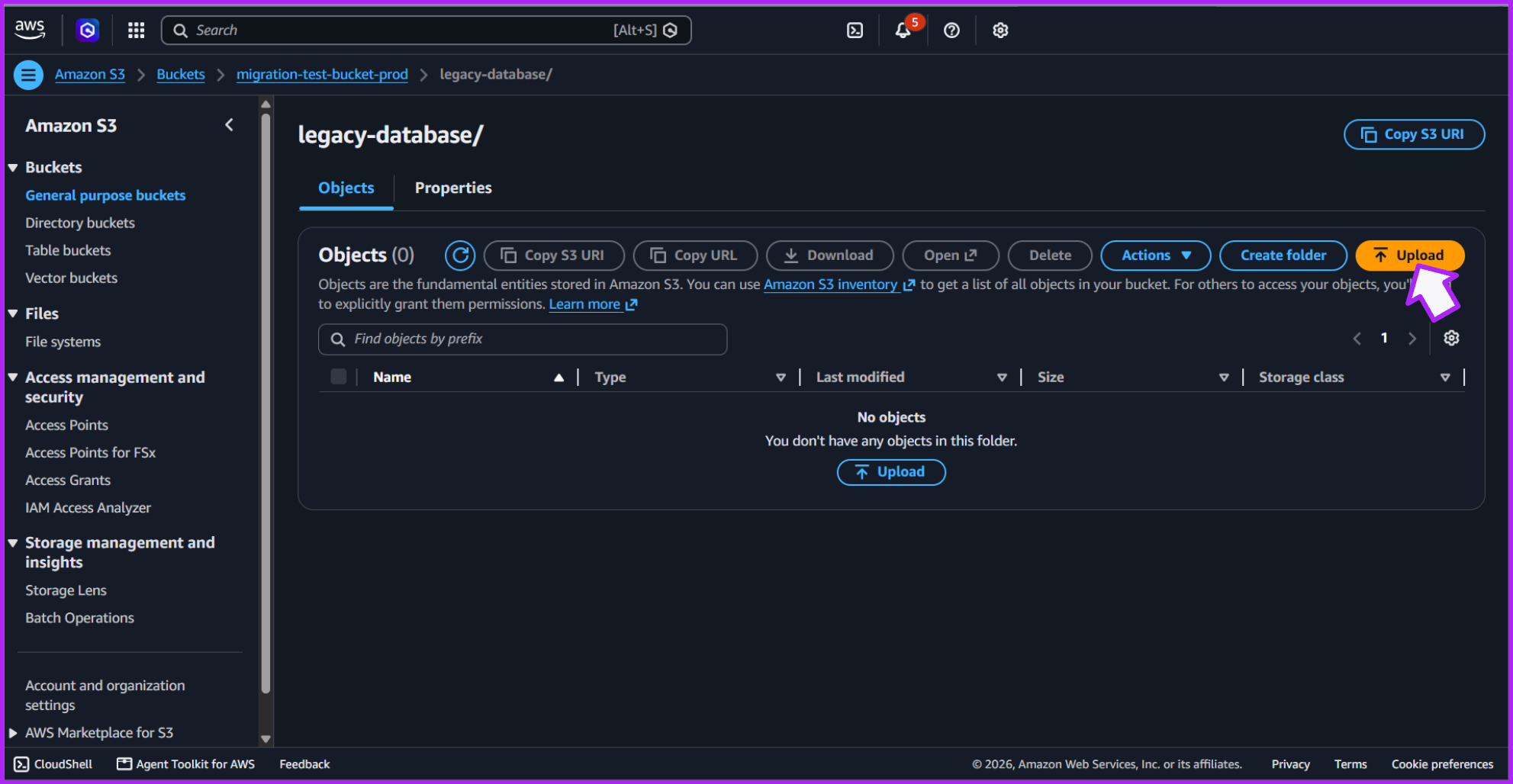This screenshot has height=784, width=1513.
Task: Switch to the Objects tab
Action: (346, 188)
